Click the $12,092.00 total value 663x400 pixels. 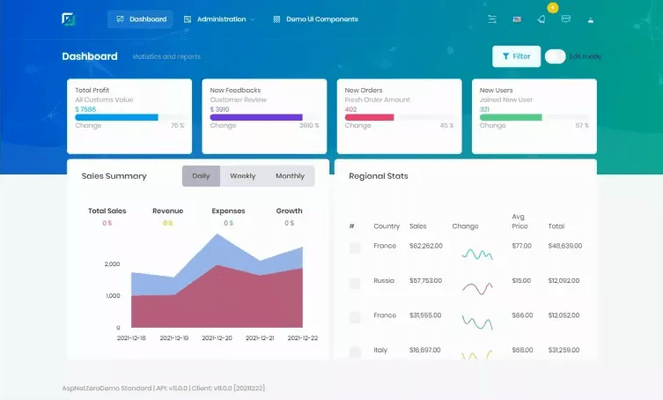point(564,280)
